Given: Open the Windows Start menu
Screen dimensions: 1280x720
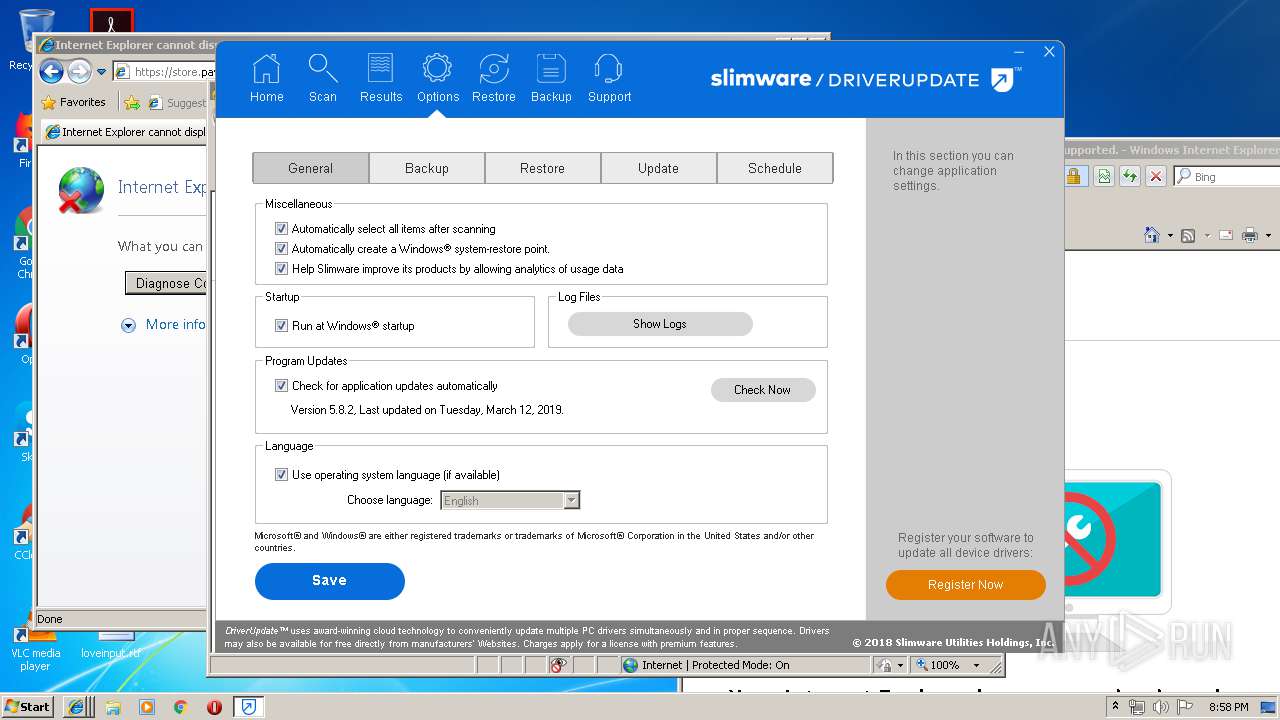Looking at the screenshot, I should click(27, 707).
